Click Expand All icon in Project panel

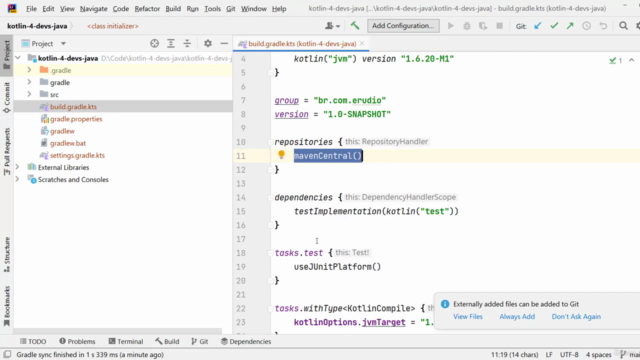171,43
